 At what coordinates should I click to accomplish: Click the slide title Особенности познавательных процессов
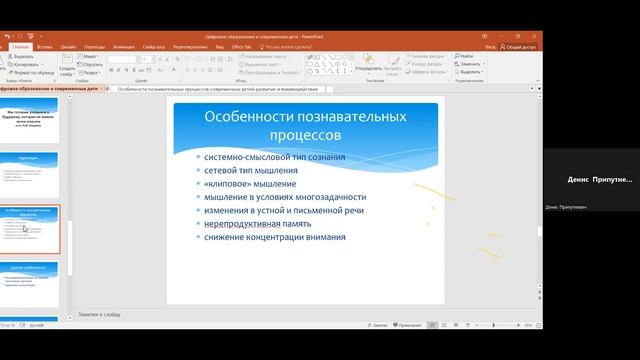click(x=305, y=126)
